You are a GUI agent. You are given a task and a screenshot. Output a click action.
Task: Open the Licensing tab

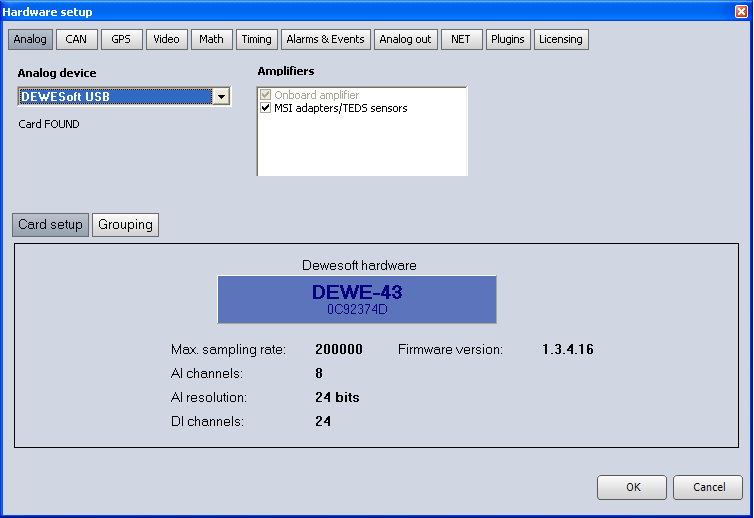[561, 39]
